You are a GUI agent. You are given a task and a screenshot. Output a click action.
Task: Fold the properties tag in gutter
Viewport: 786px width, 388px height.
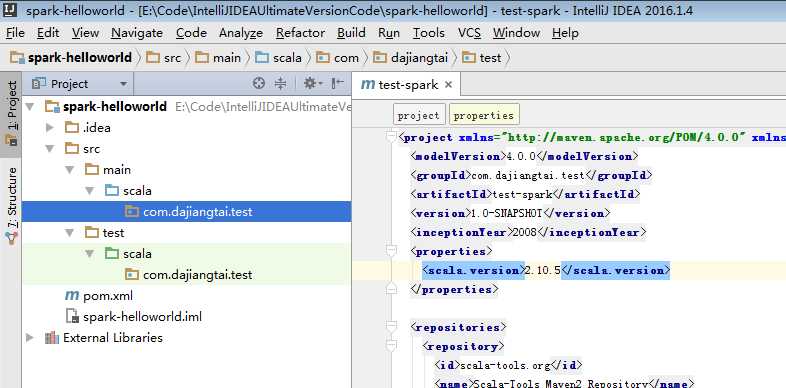[391, 250]
